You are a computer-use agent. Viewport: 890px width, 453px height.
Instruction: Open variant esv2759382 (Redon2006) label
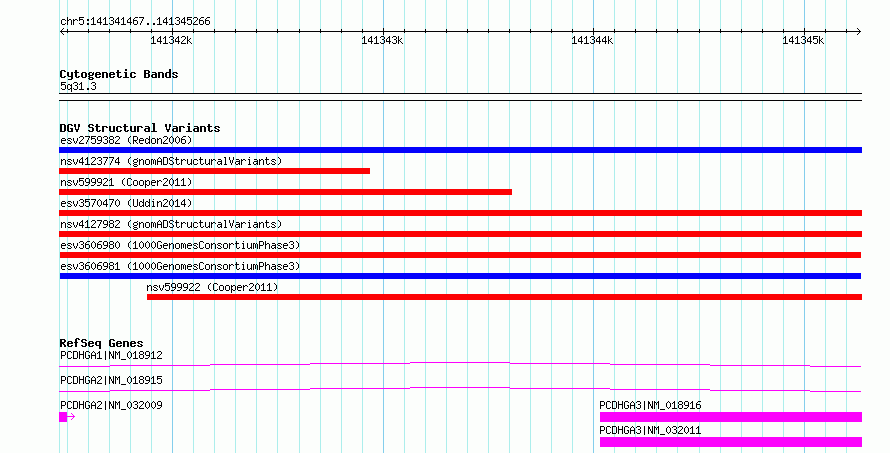click(126, 140)
